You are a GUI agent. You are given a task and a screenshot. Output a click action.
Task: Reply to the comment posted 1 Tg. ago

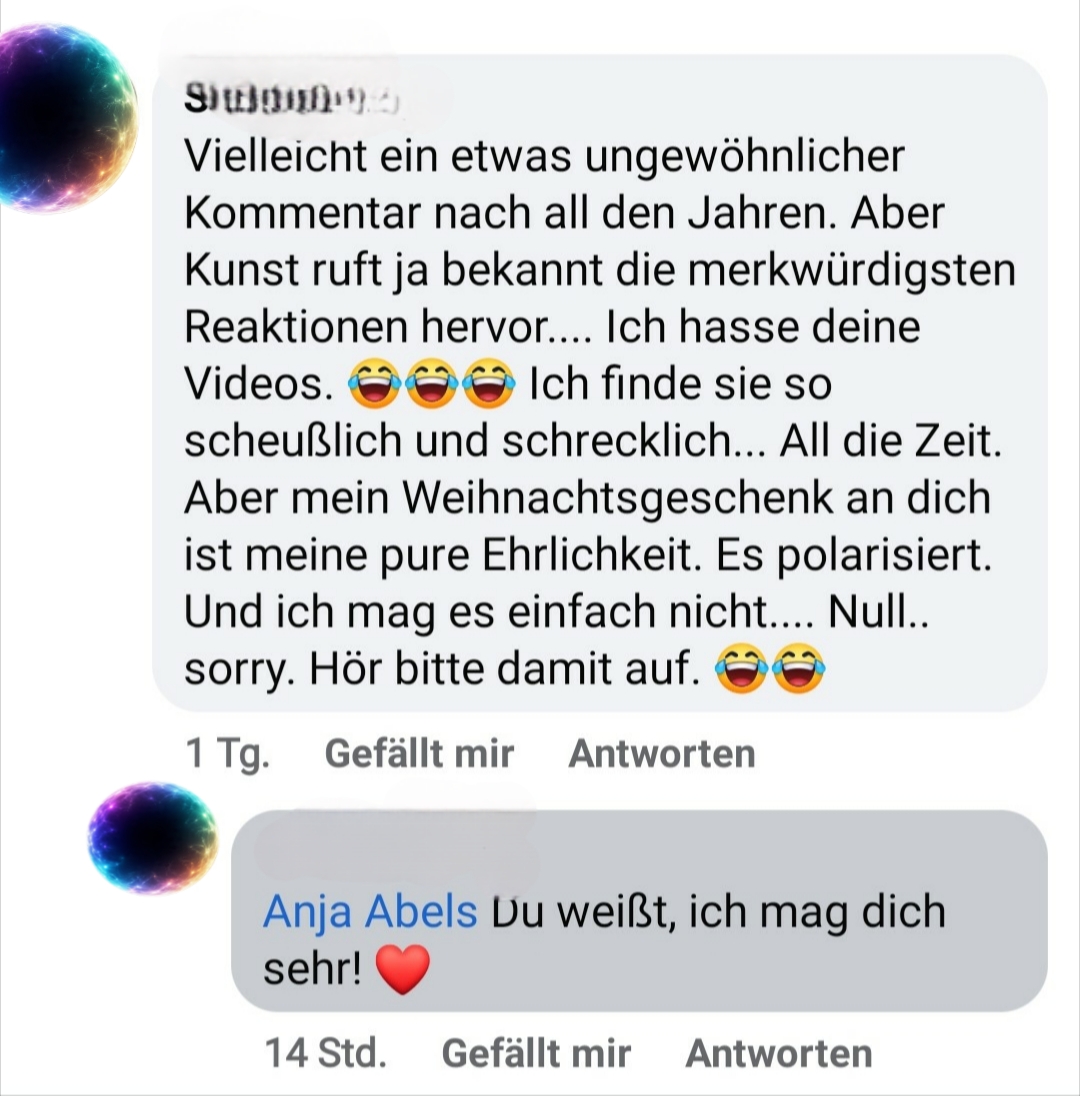point(662,754)
